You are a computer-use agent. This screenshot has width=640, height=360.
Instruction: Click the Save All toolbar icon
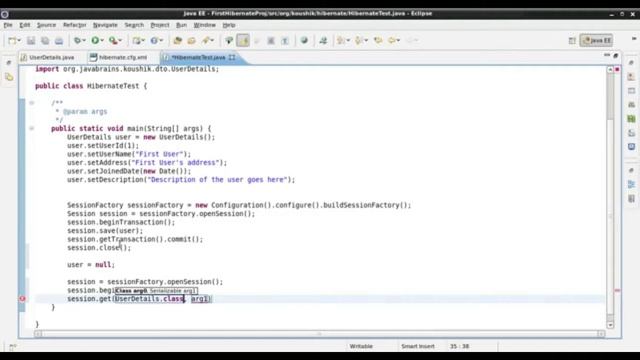(45, 40)
